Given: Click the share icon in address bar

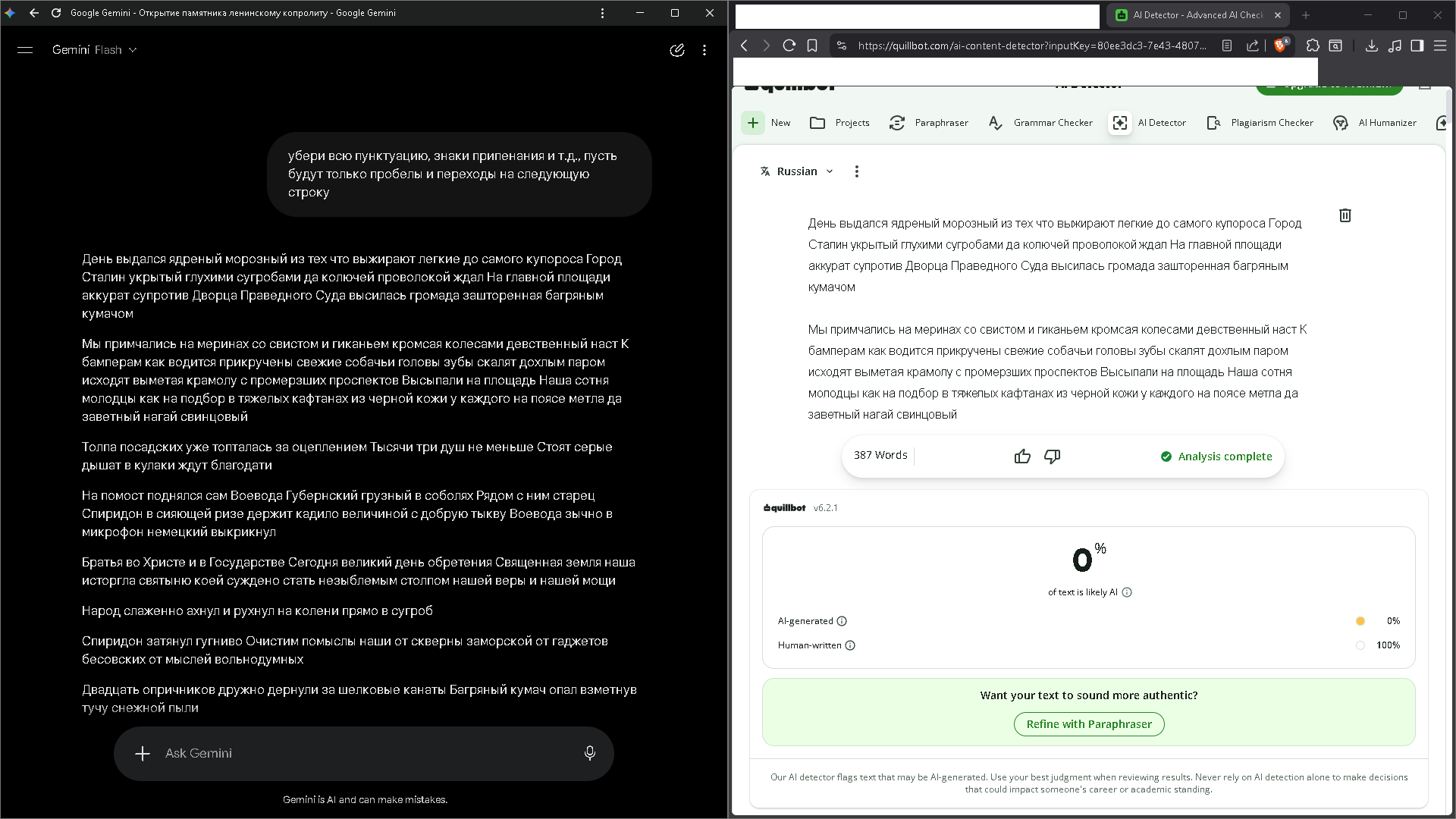Looking at the screenshot, I should [x=1253, y=45].
